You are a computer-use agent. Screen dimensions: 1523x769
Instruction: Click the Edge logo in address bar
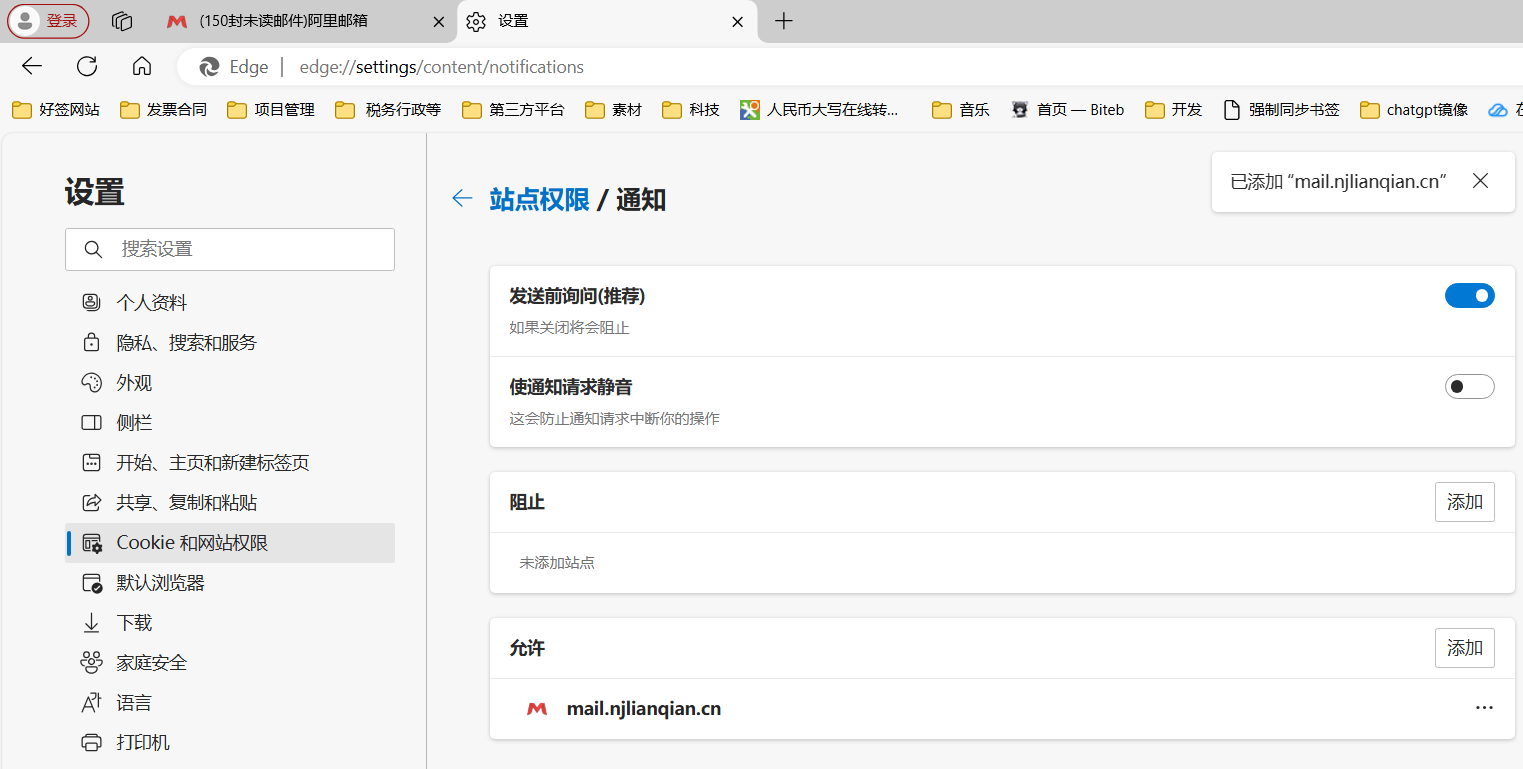[209, 67]
